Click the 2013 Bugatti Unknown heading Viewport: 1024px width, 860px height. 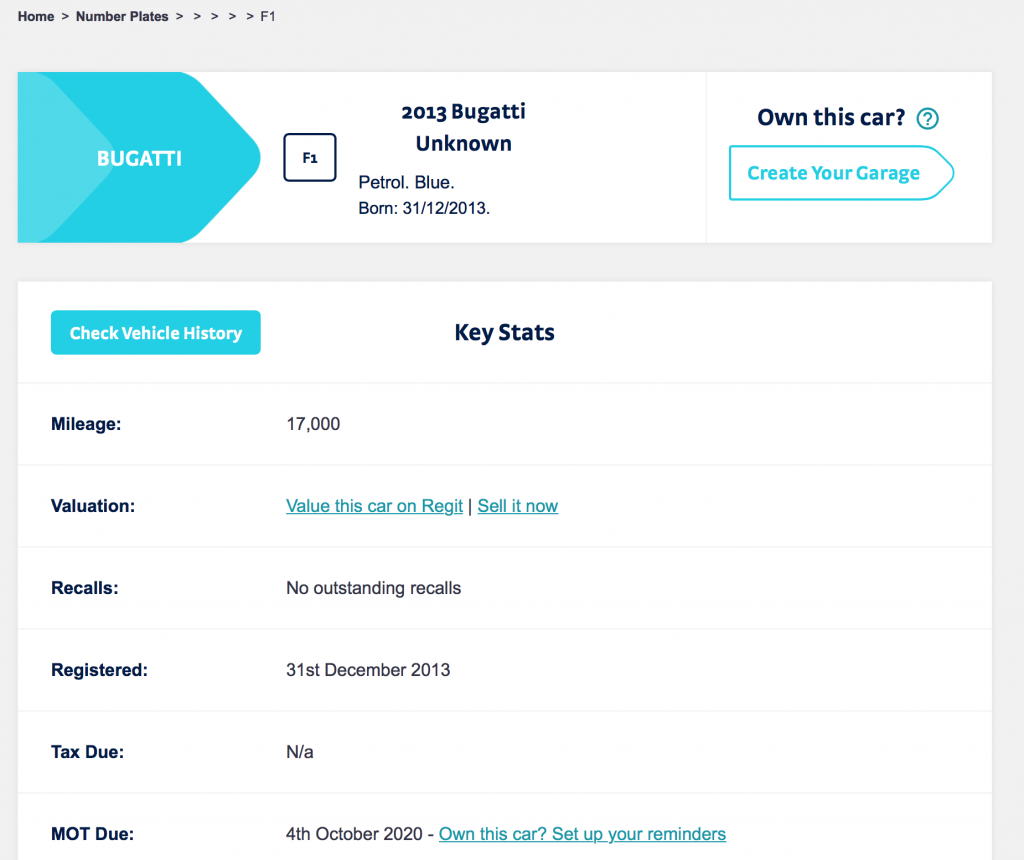pyautogui.click(x=464, y=127)
